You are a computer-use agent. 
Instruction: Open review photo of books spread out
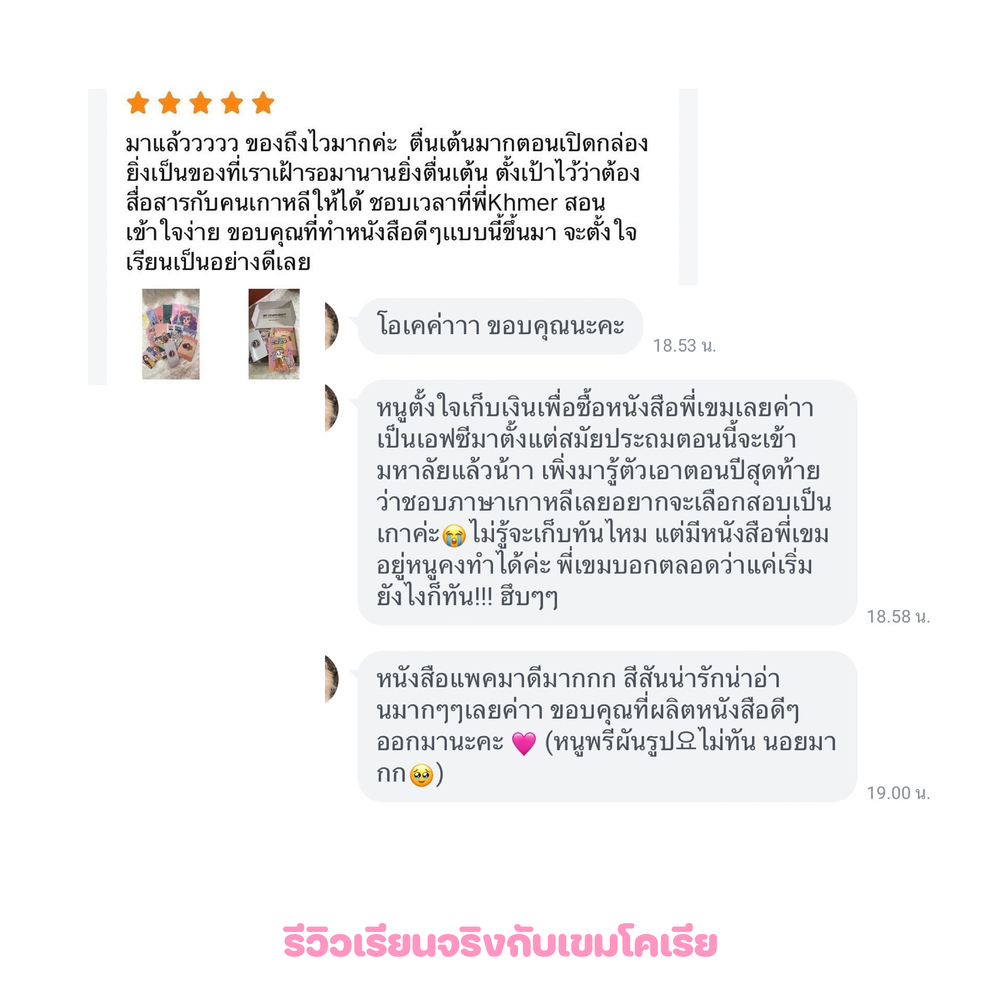click(170, 334)
